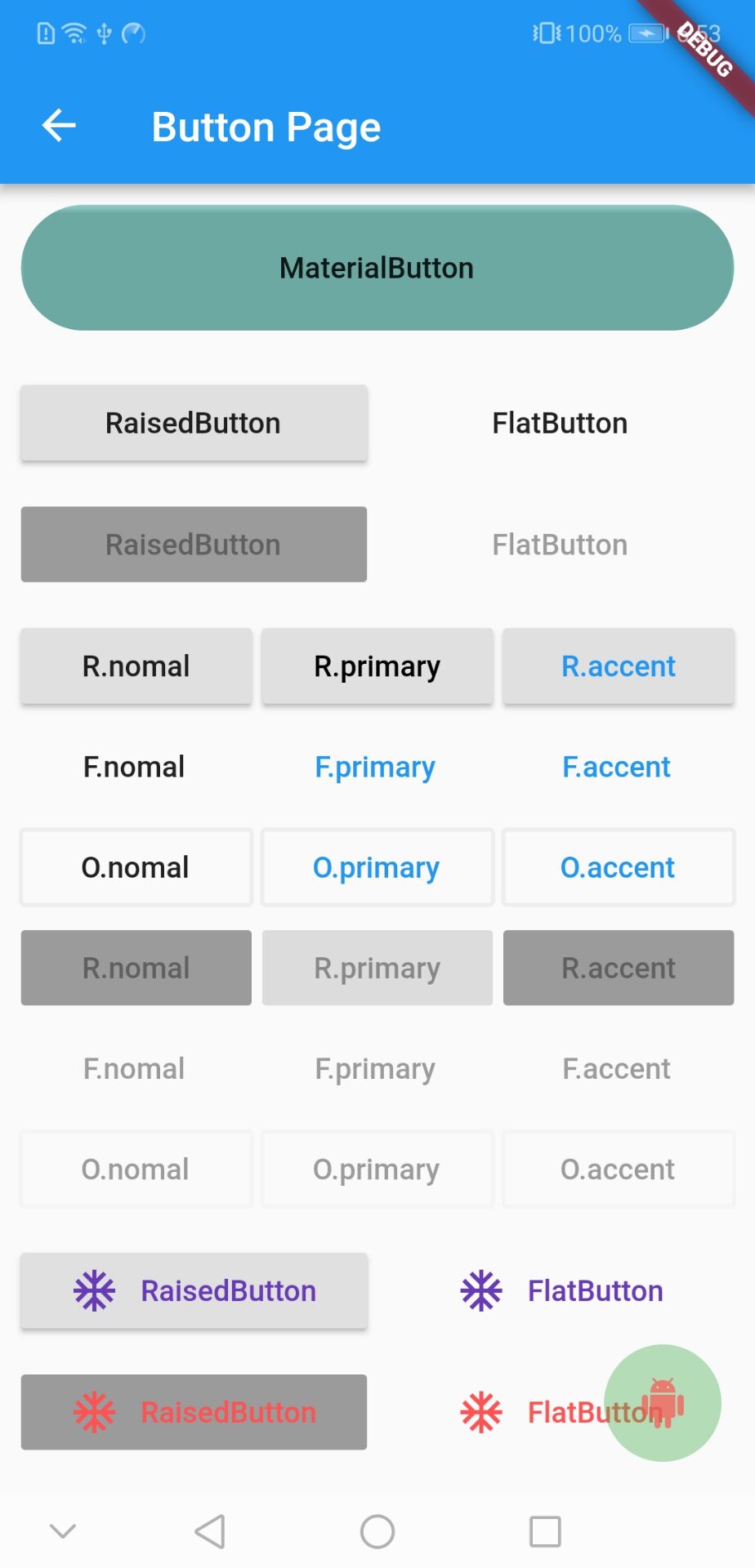The image size is (755, 1568).
Task: Click the enabled O.nomal outline button
Action: (x=136, y=867)
